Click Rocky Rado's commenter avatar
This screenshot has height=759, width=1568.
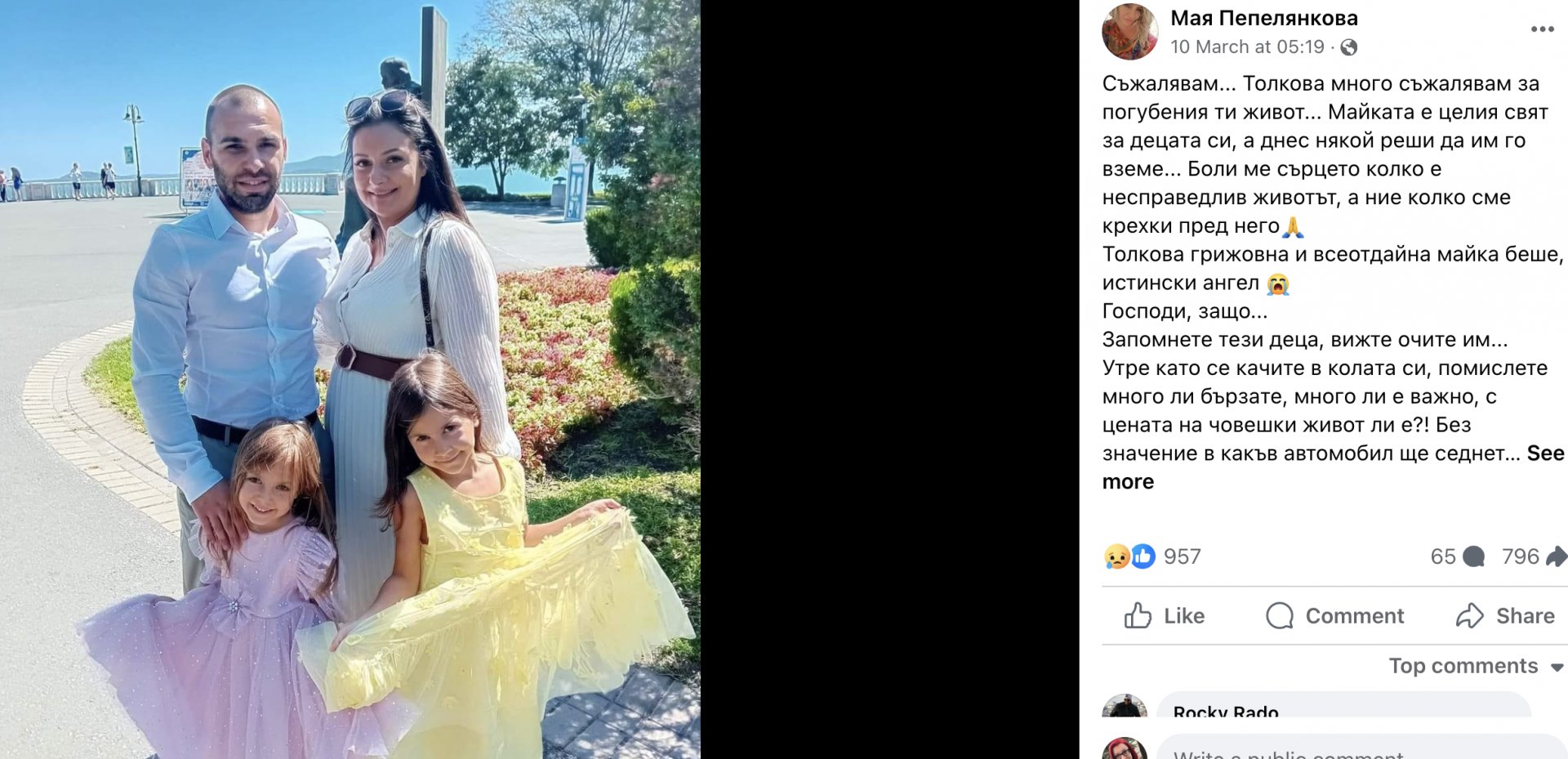pos(1125,706)
